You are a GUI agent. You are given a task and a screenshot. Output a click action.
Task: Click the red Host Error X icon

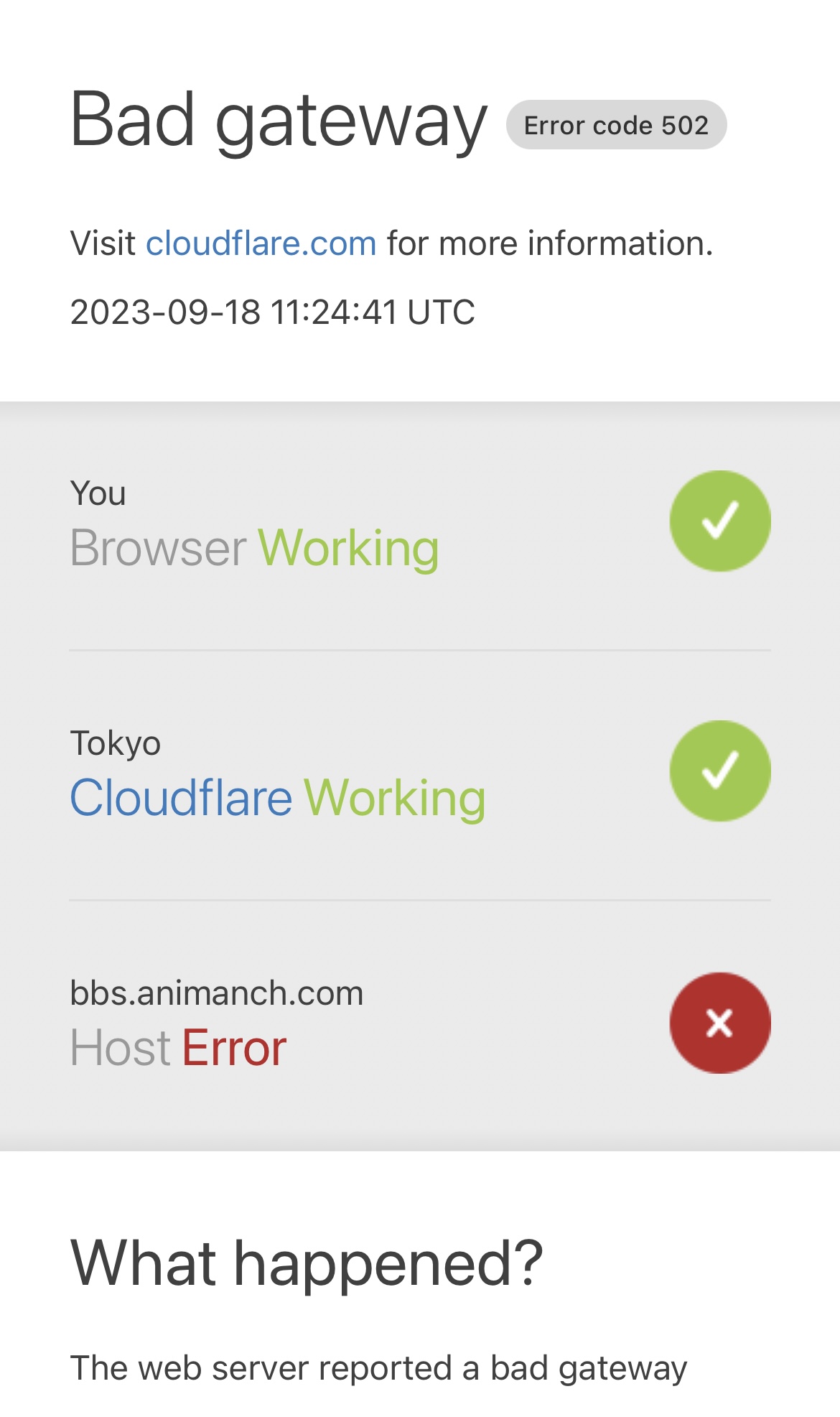[x=720, y=1023]
